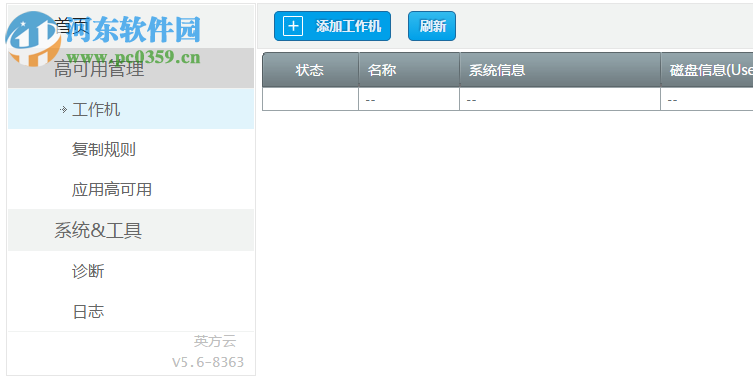Click the 状态 column header
This screenshot has height=392, width=753.
[310, 70]
